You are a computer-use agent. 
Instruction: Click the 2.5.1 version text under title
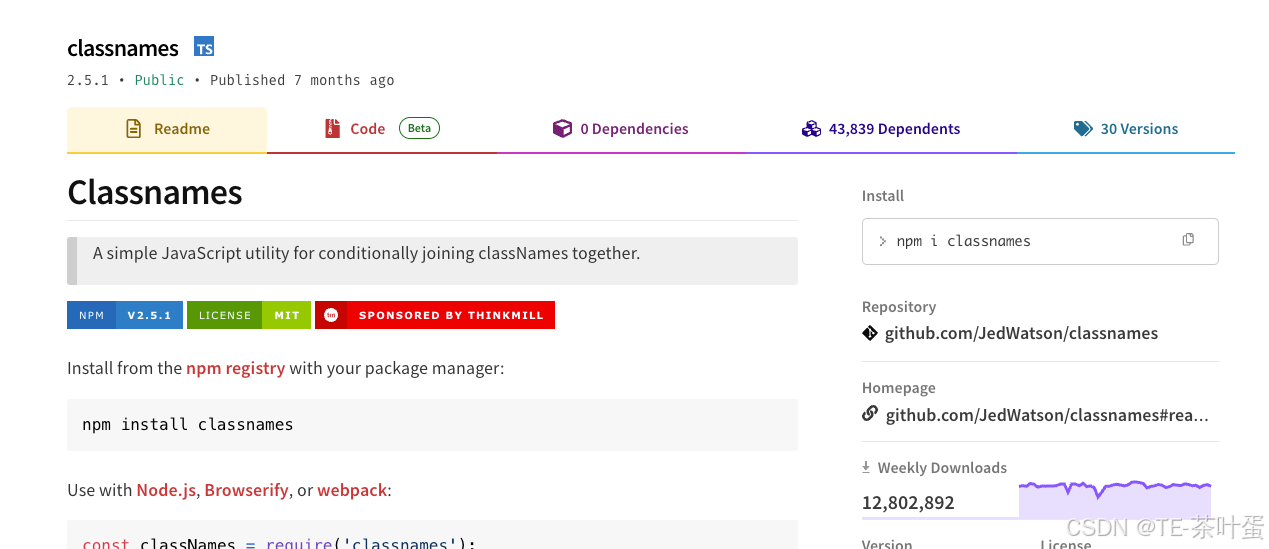coord(88,80)
